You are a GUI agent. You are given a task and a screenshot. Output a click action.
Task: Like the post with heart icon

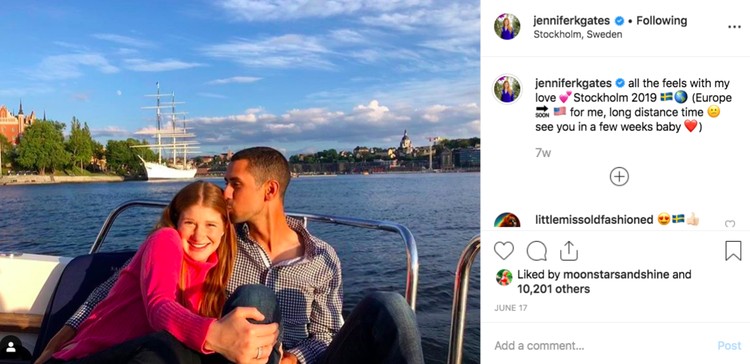click(504, 251)
